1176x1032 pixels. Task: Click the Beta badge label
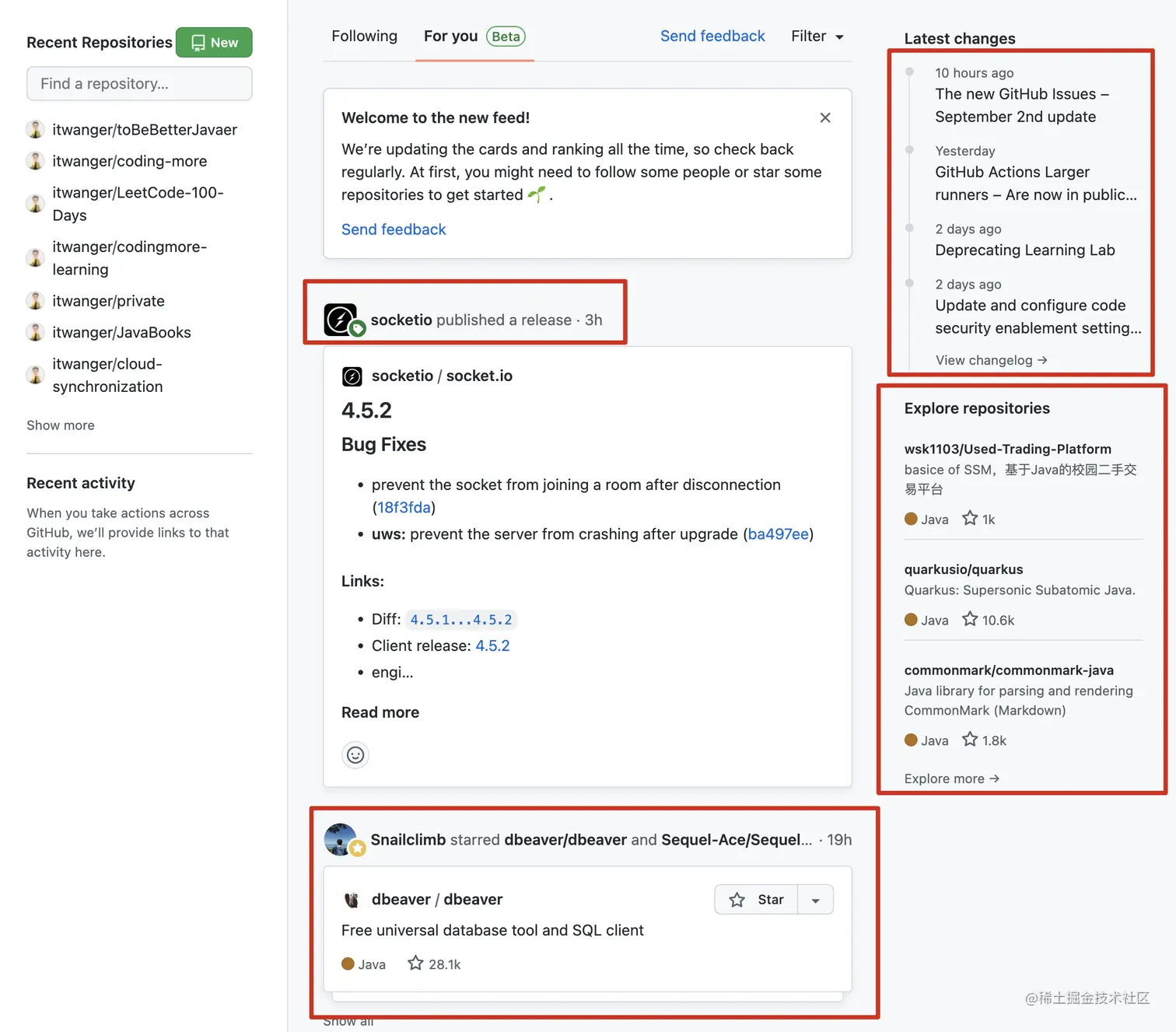(506, 37)
